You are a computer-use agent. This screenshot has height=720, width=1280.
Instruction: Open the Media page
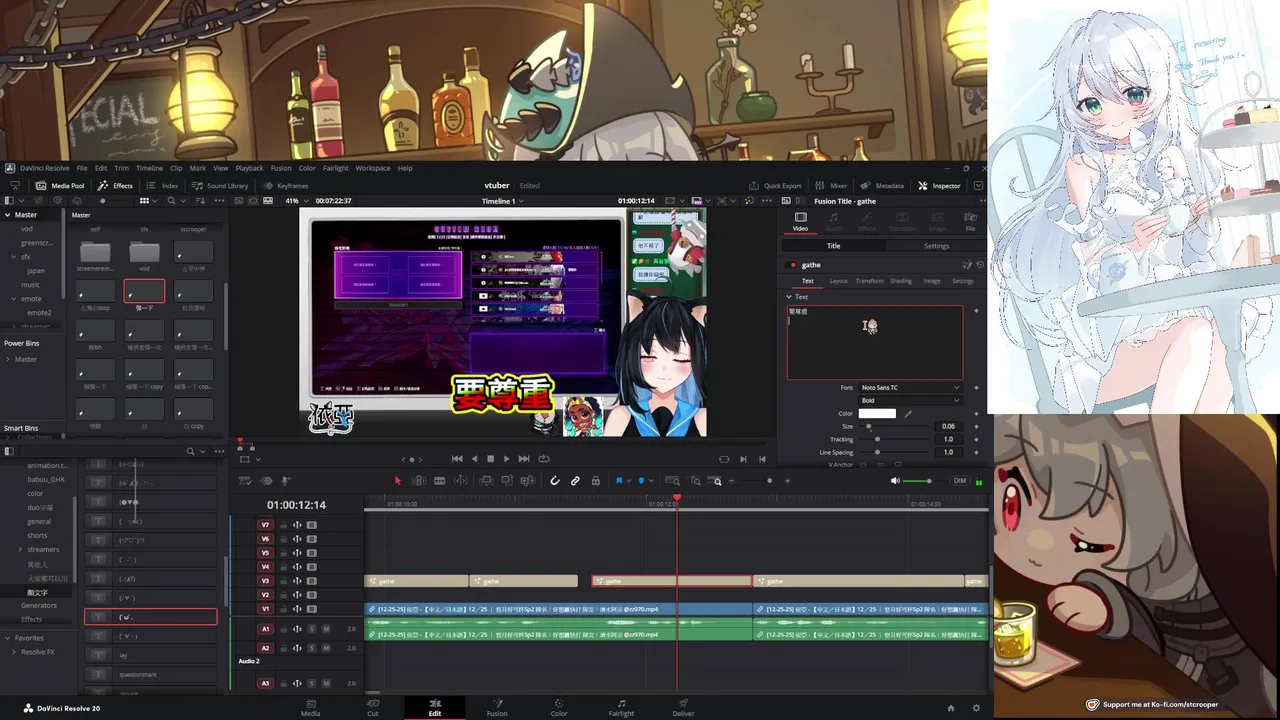311,708
